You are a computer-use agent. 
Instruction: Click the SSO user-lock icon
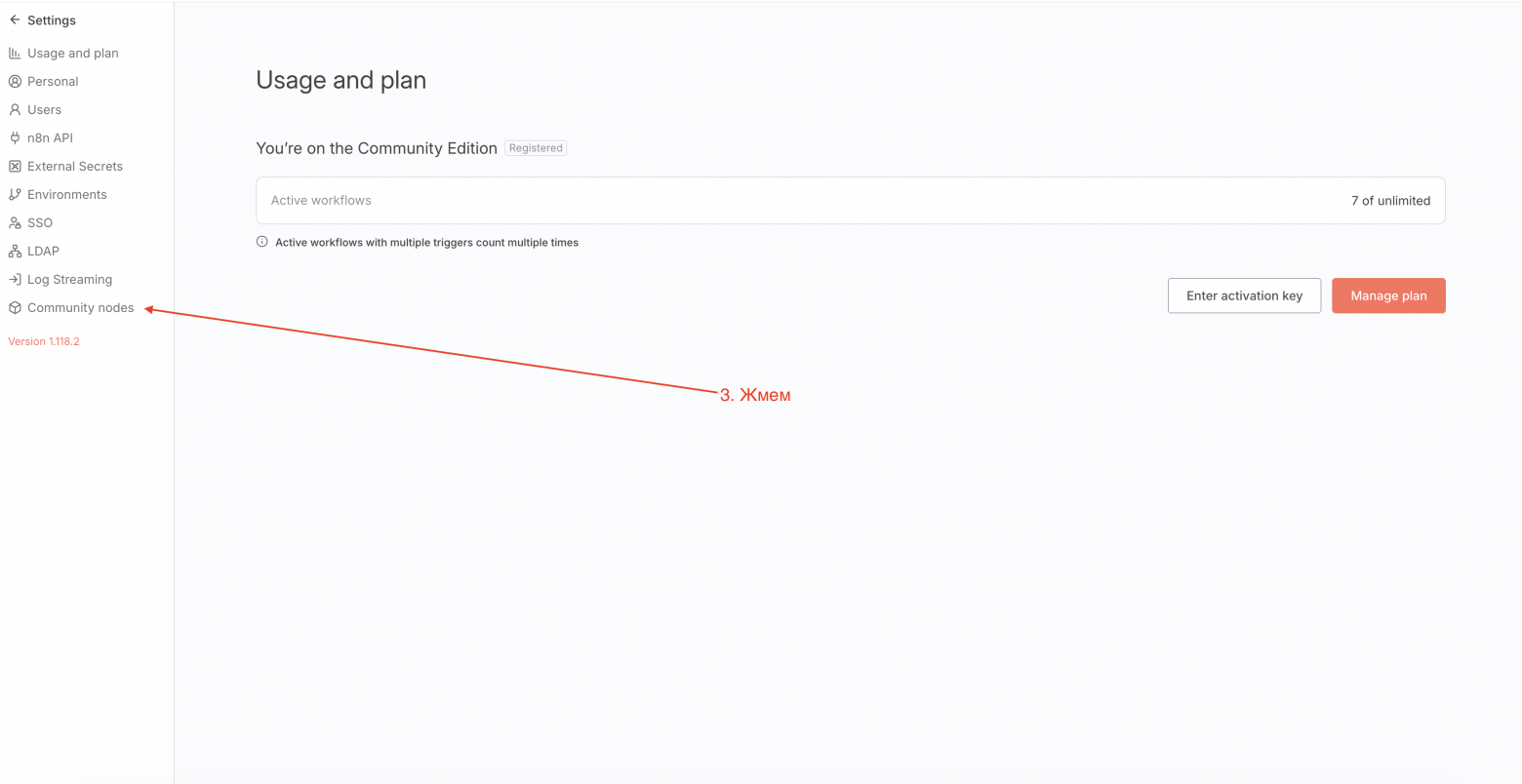click(x=15, y=222)
